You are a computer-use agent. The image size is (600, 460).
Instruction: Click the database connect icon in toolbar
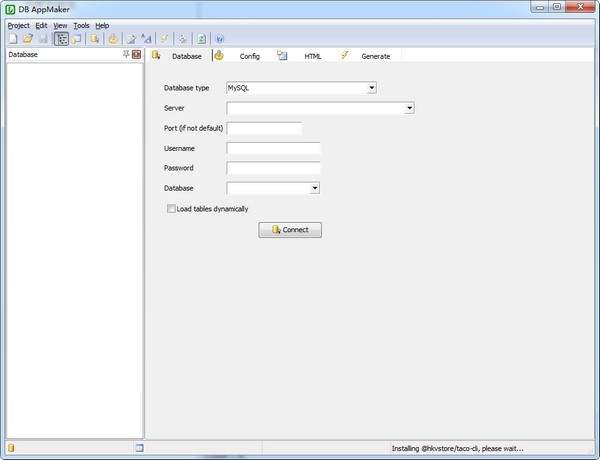[x=95, y=39]
